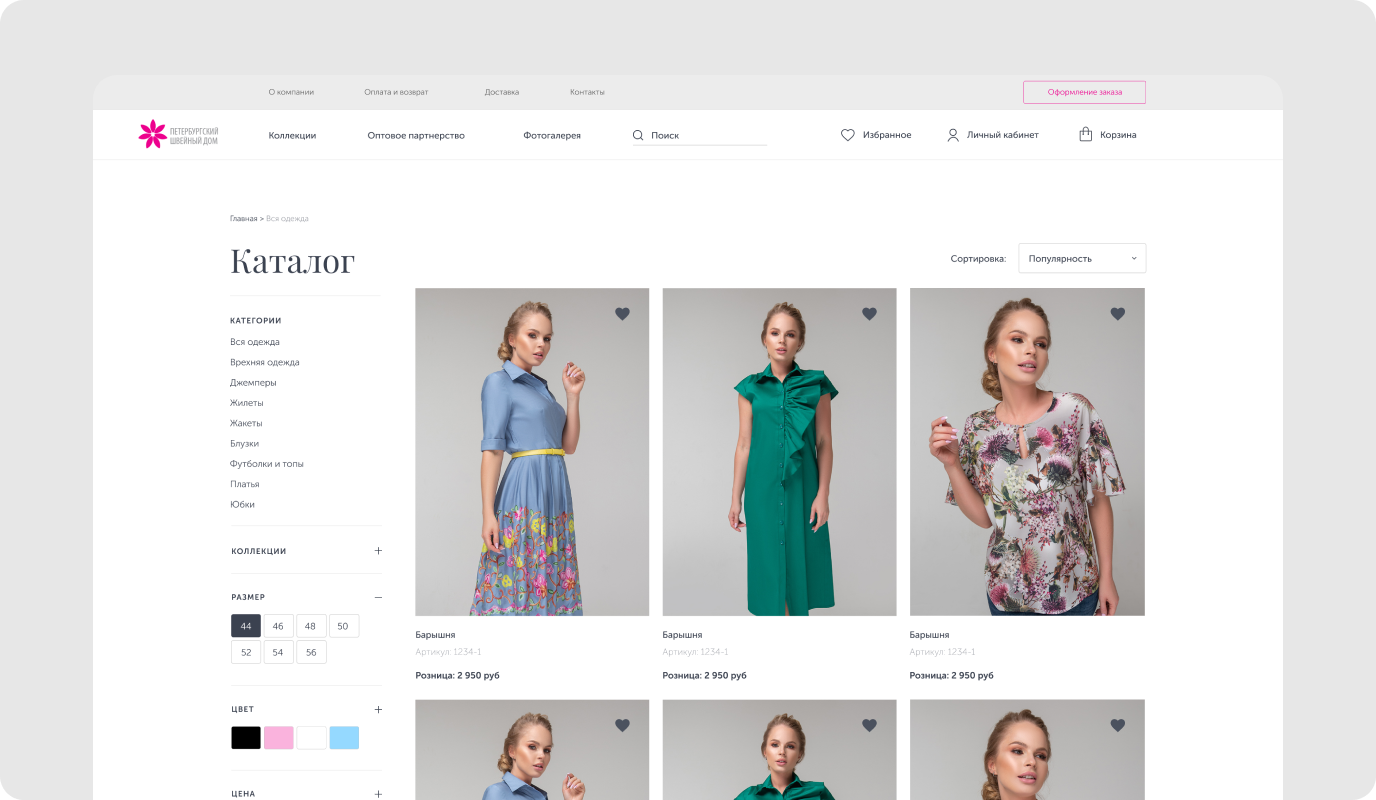Select size 44 filter
This screenshot has width=1376, height=800.
pyautogui.click(x=246, y=626)
